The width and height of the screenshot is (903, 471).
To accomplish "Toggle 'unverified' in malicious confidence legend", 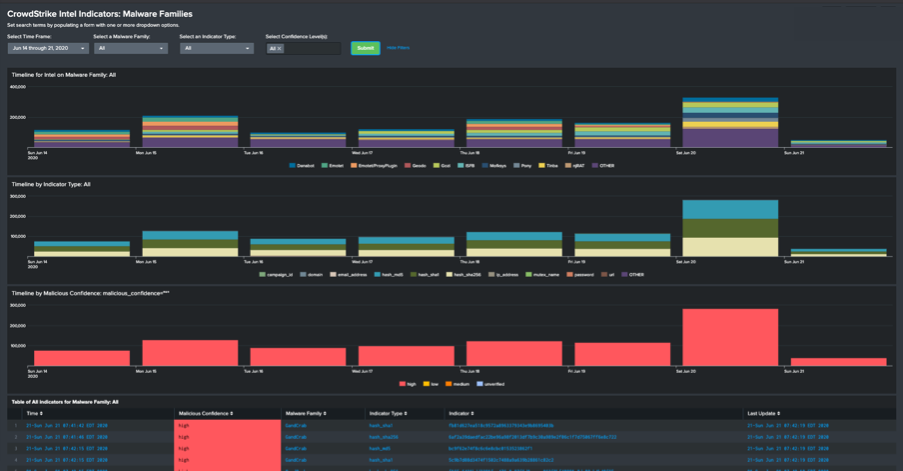I will (x=490, y=384).
